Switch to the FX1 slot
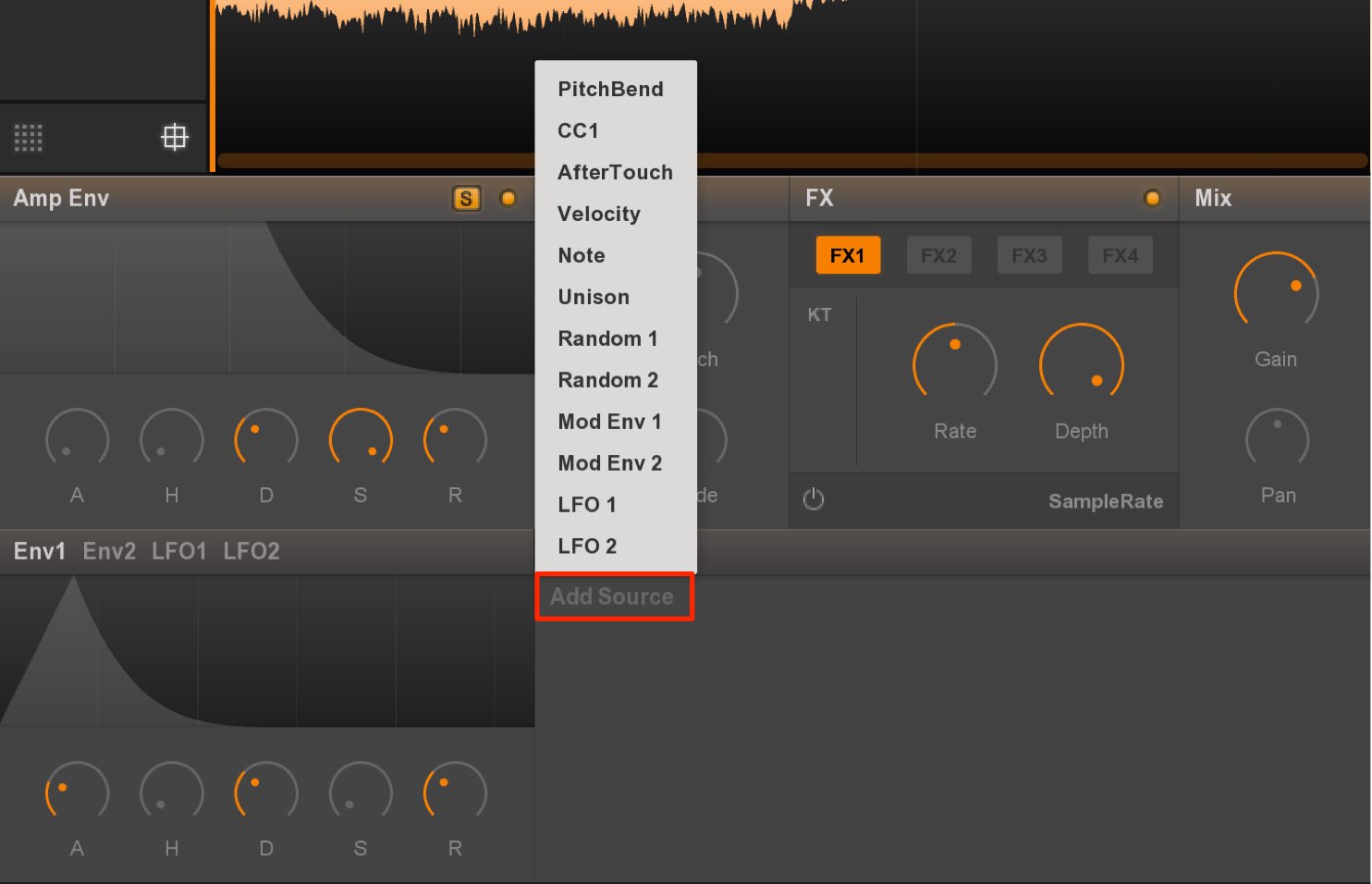 point(848,255)
